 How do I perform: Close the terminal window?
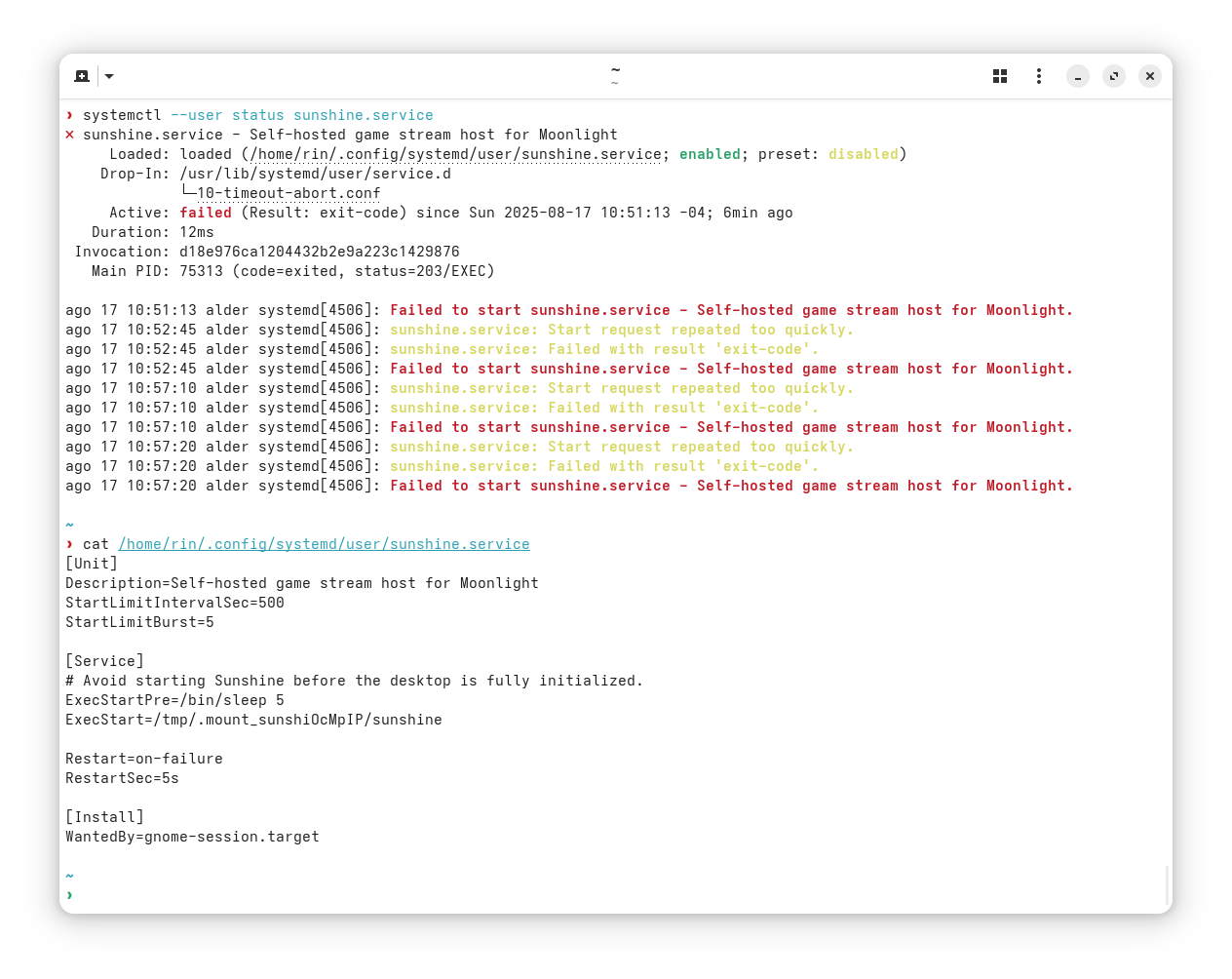click(x=1150, y=76)
